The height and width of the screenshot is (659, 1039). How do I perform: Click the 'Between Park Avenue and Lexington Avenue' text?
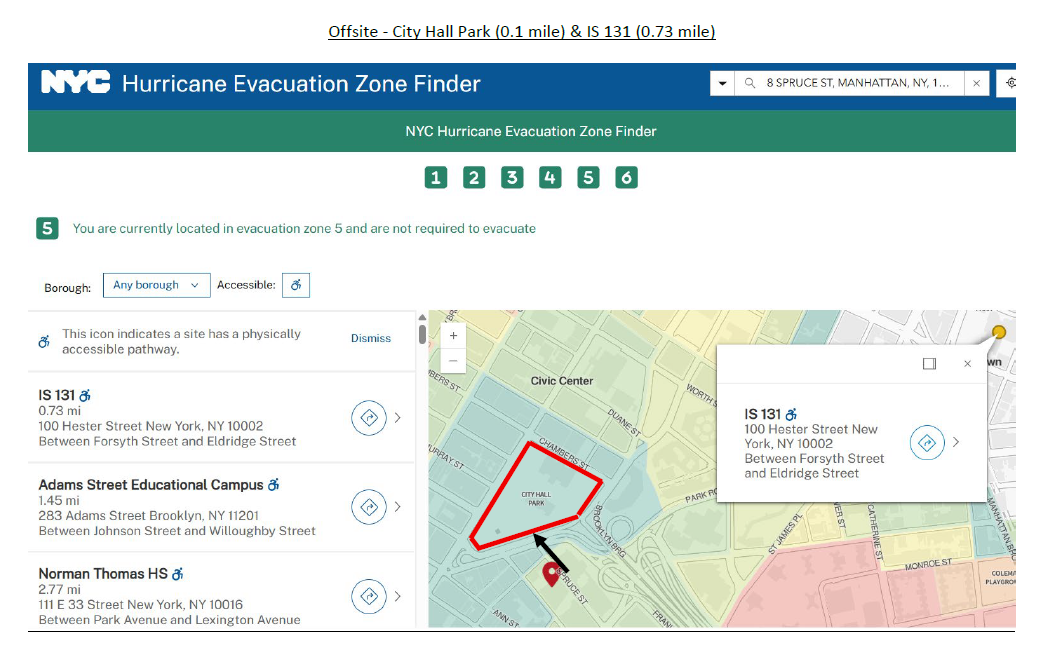170,620
